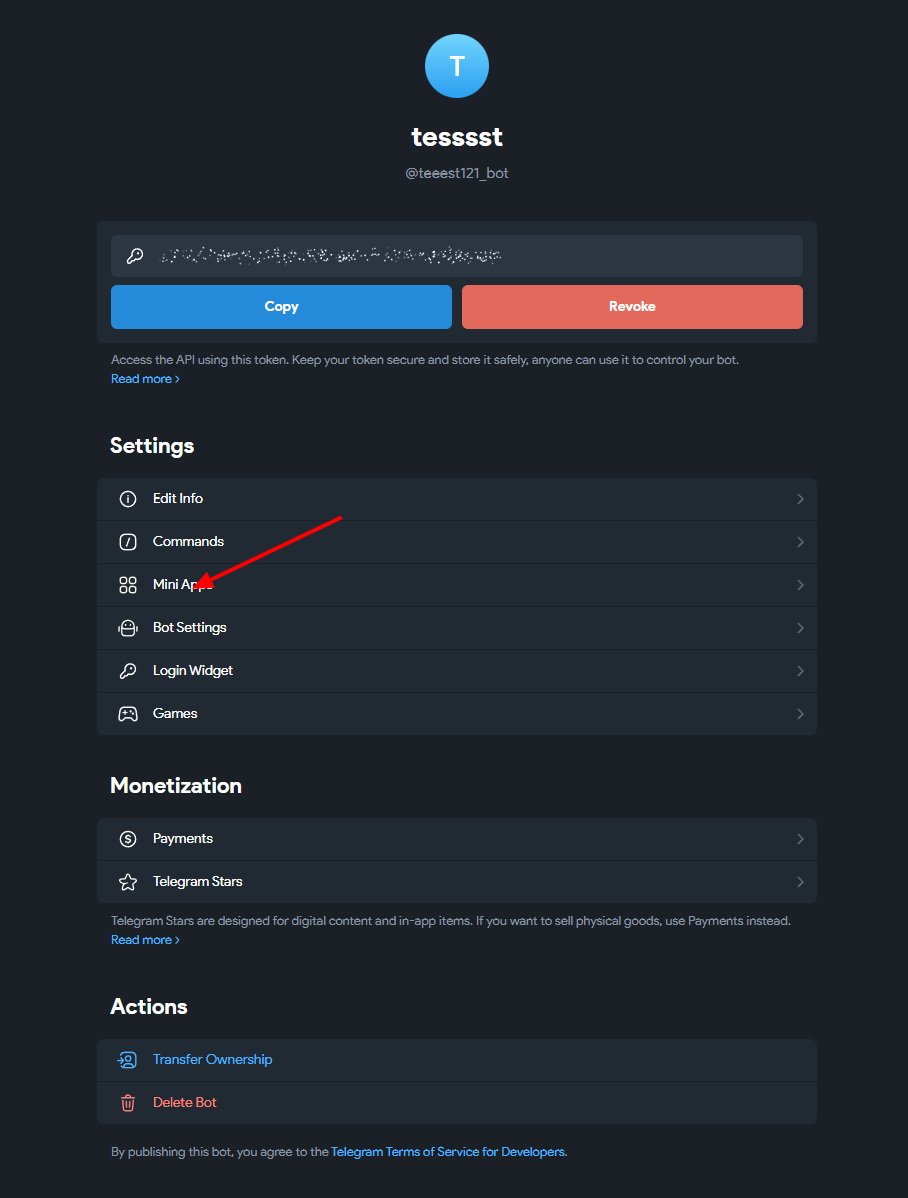This screenshot has width=908, height=1198.
Task: Click the Payments dollar icon
Action: [128, 839]
